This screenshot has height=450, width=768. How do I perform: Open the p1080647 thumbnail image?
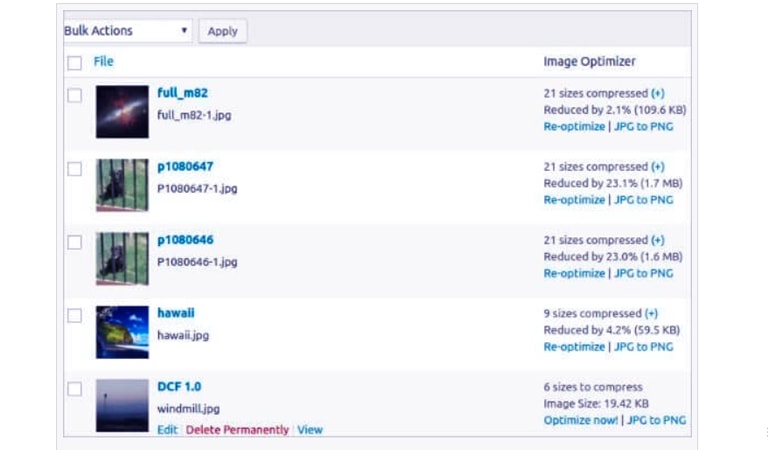[122, 185]
